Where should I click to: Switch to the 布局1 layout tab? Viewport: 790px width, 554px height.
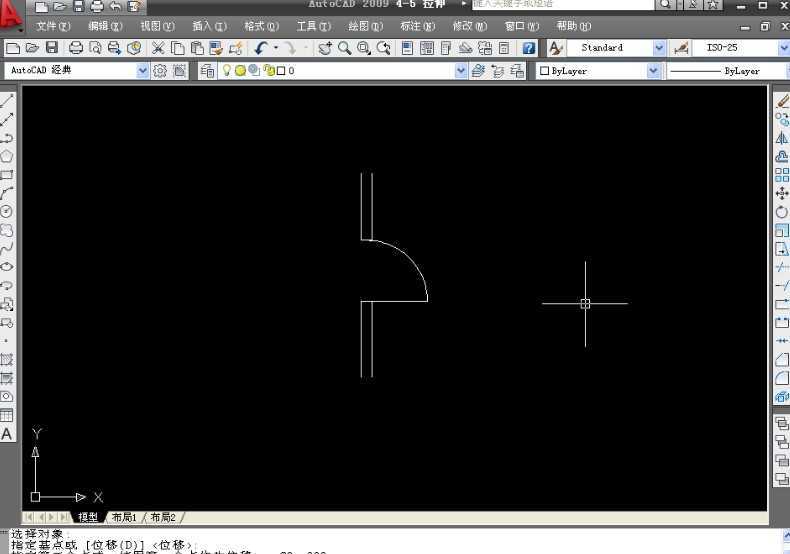tap(123, 517)
